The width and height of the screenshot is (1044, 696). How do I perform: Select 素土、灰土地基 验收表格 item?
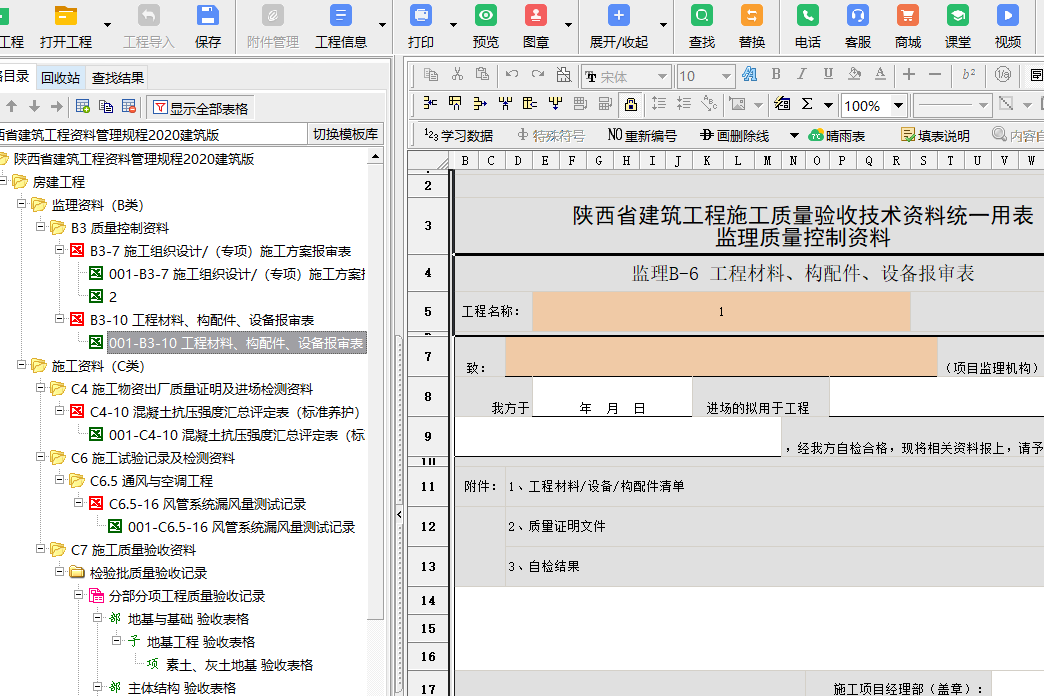[239, 665]
